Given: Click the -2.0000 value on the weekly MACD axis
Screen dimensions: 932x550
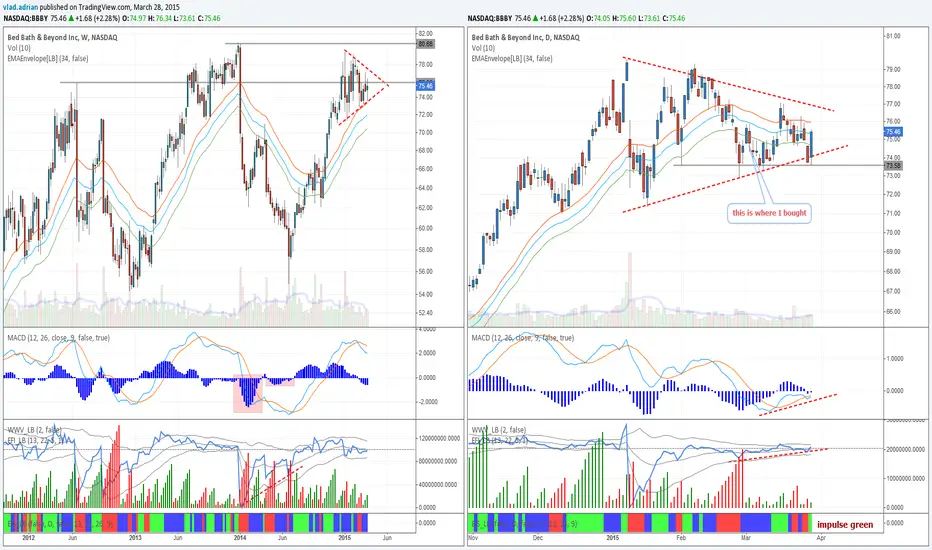Looking at the screenshot, I should (425, 401).
